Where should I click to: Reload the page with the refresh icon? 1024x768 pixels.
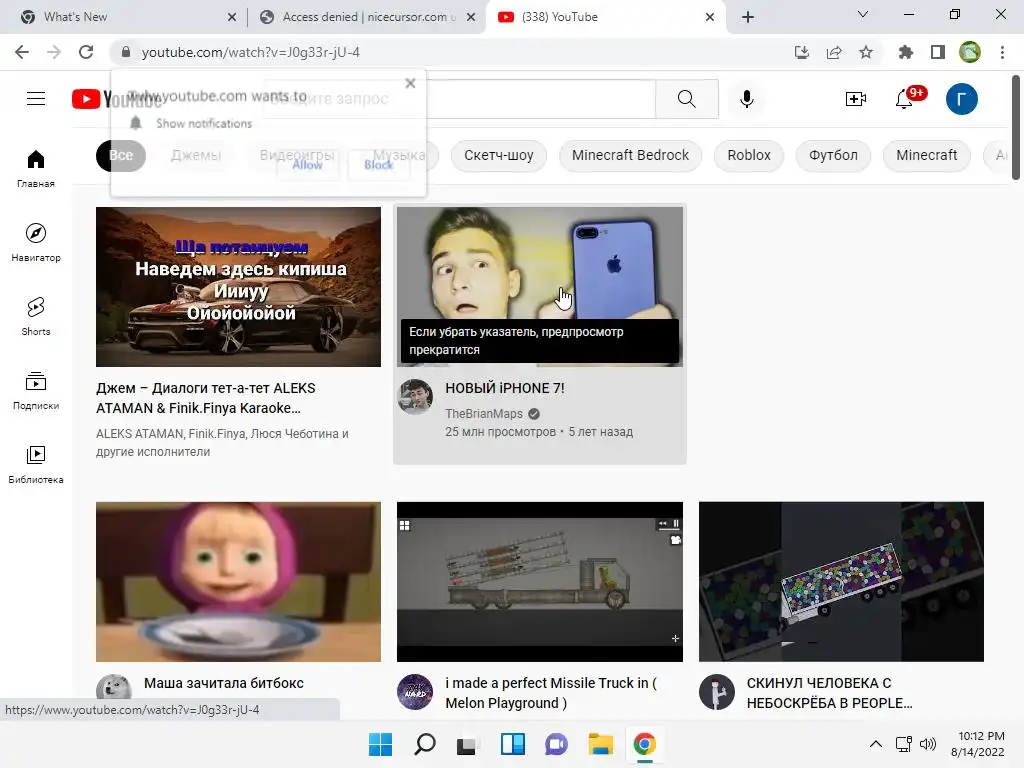point(86,52)
